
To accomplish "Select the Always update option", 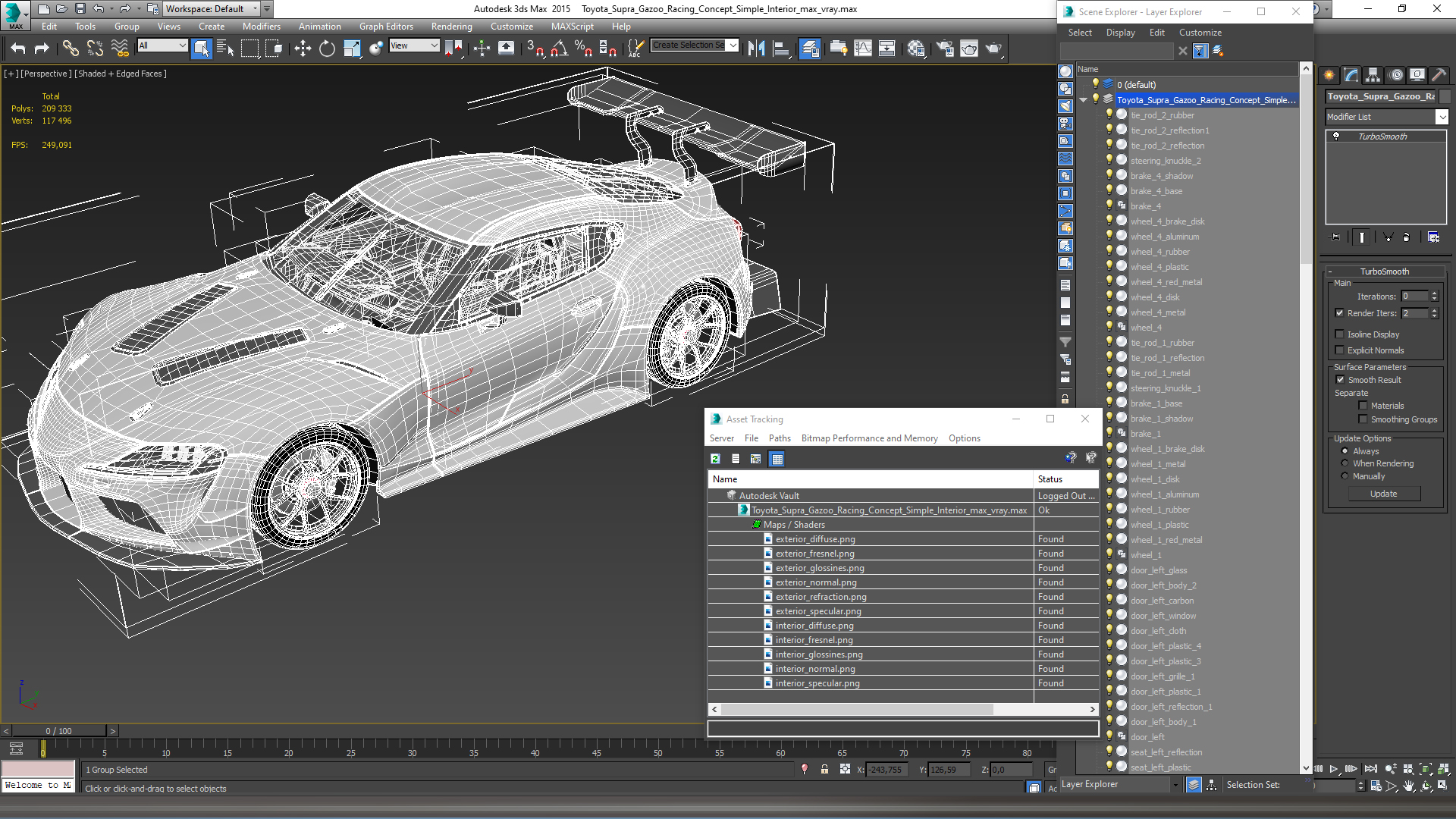I will tap(1345, 451).
